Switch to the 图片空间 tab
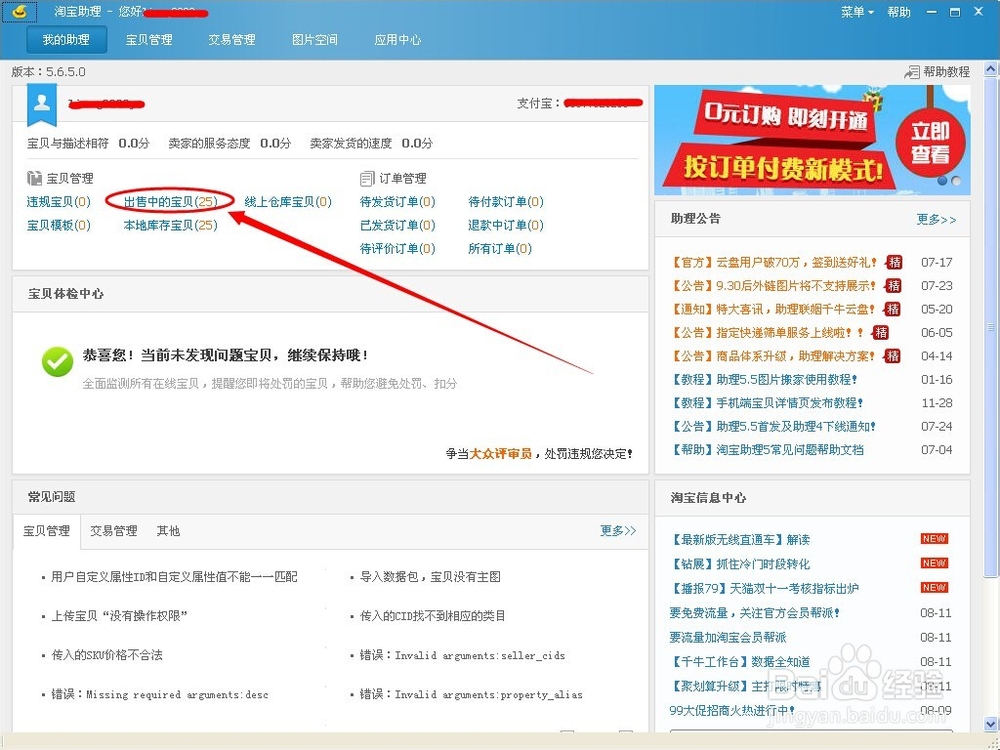This screenshot has width=1000, height=750. (315, 39)
